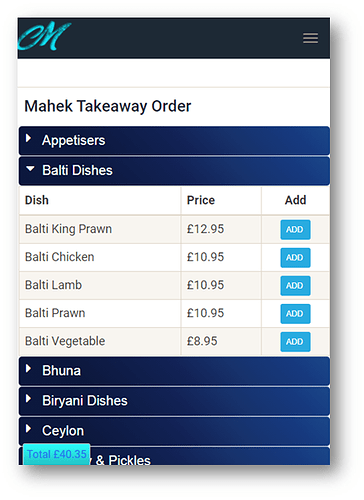Open the Total £40.35 order summary
This screenshot has height=500, width=364.
[x=57, y=454]
